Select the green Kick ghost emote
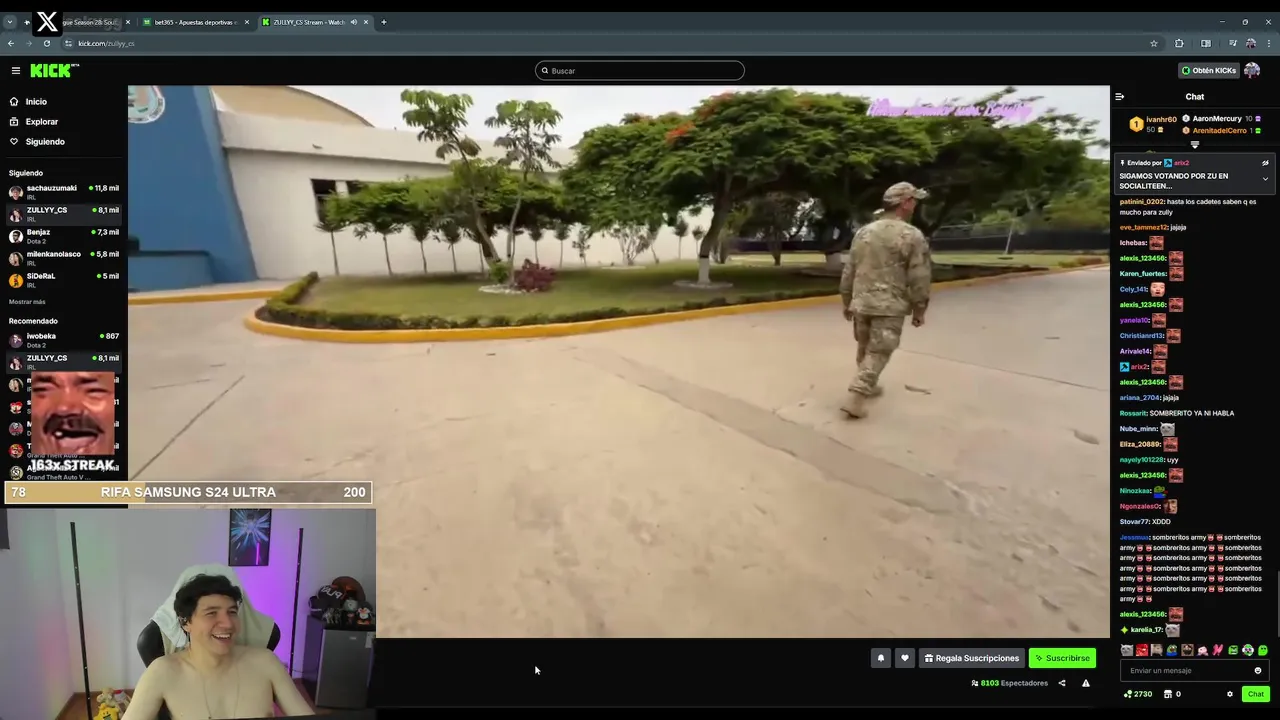The height and width of the screenshot is (720, 1280). (x=1263, y=650)
